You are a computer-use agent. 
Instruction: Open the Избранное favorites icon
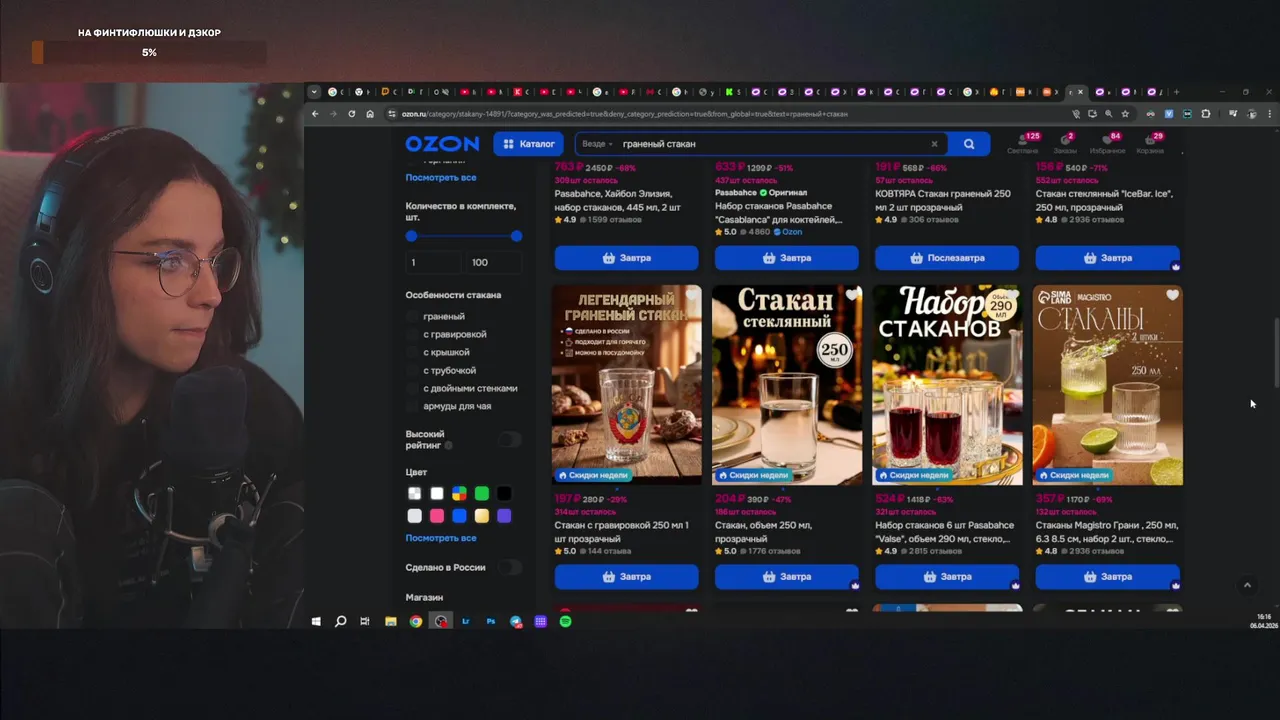1107,143
